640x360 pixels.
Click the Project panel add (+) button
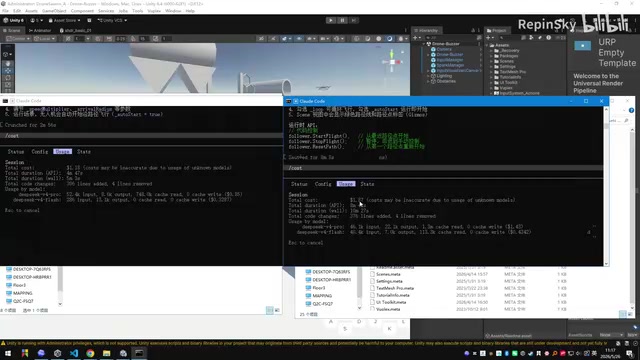(489, 38)
